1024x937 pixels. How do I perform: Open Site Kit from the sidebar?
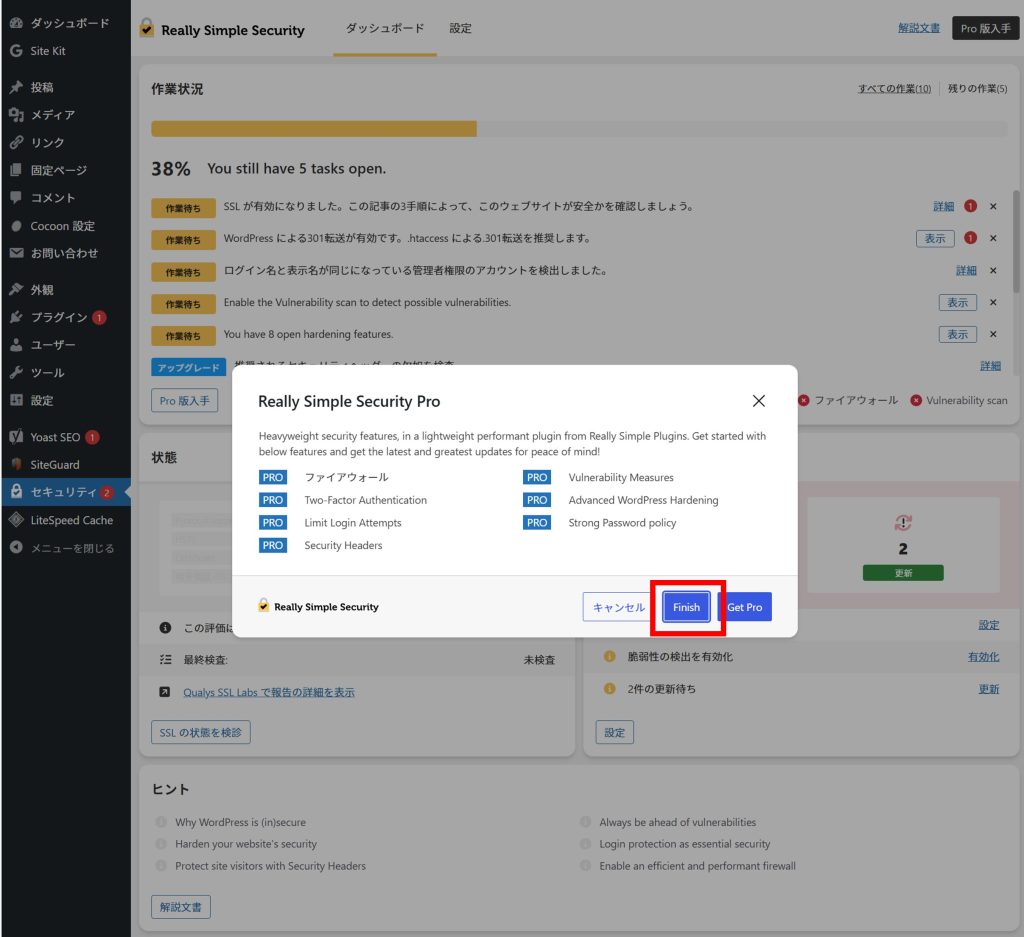click(x=47, y=51)
